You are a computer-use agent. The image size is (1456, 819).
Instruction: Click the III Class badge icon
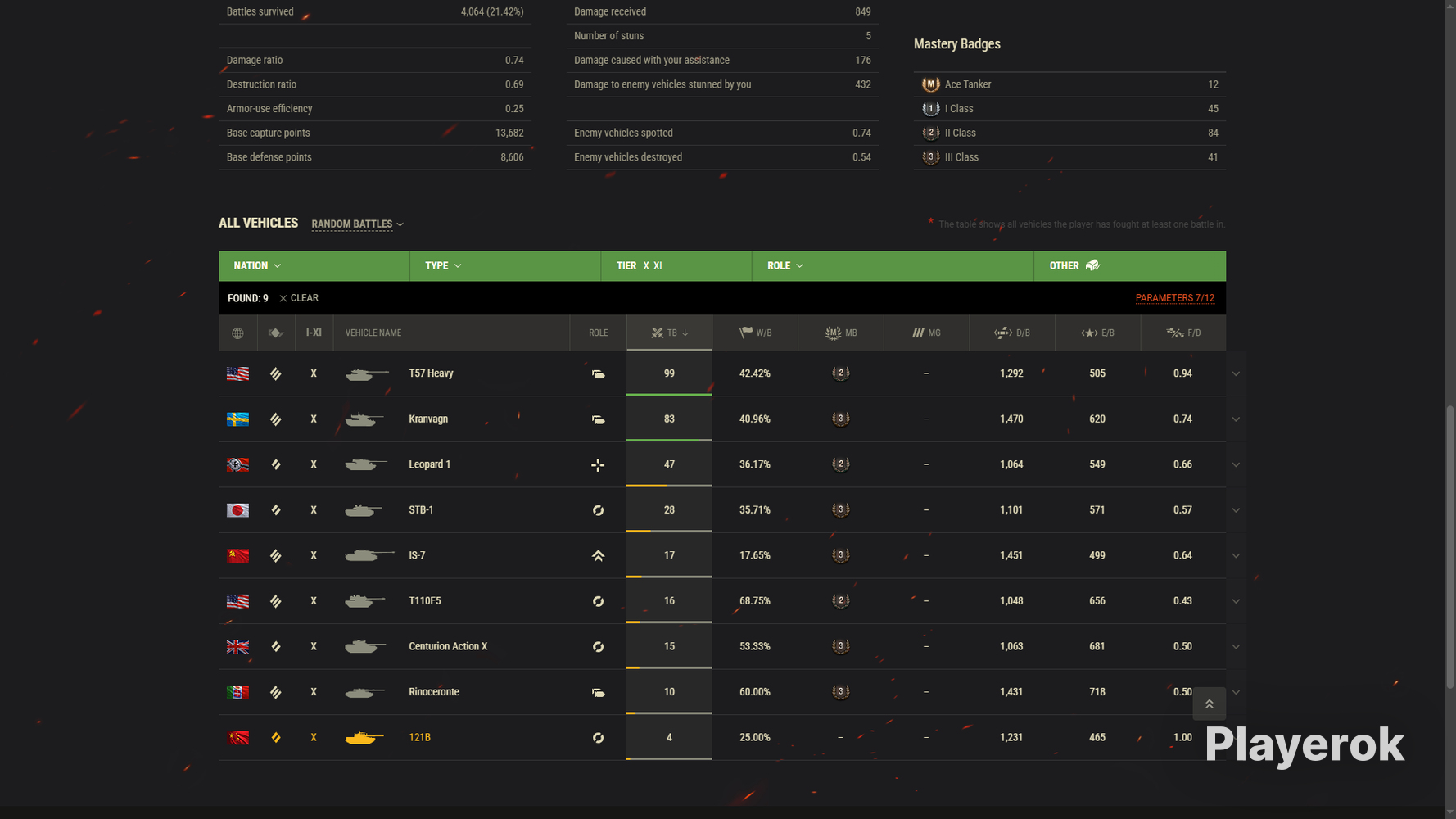(x=930, y=157)
